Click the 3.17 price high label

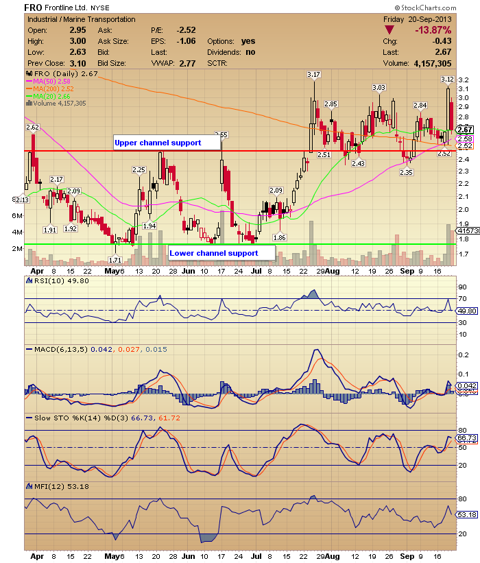point(314,75)
